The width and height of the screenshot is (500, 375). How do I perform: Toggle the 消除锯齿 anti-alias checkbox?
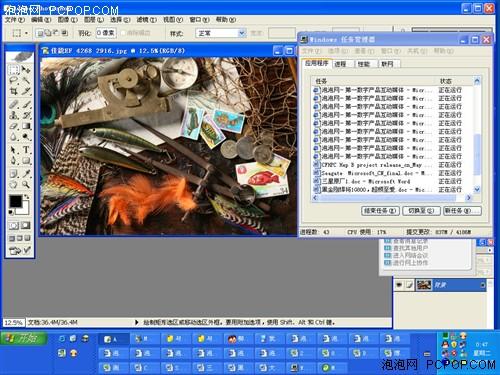(123, 33)
